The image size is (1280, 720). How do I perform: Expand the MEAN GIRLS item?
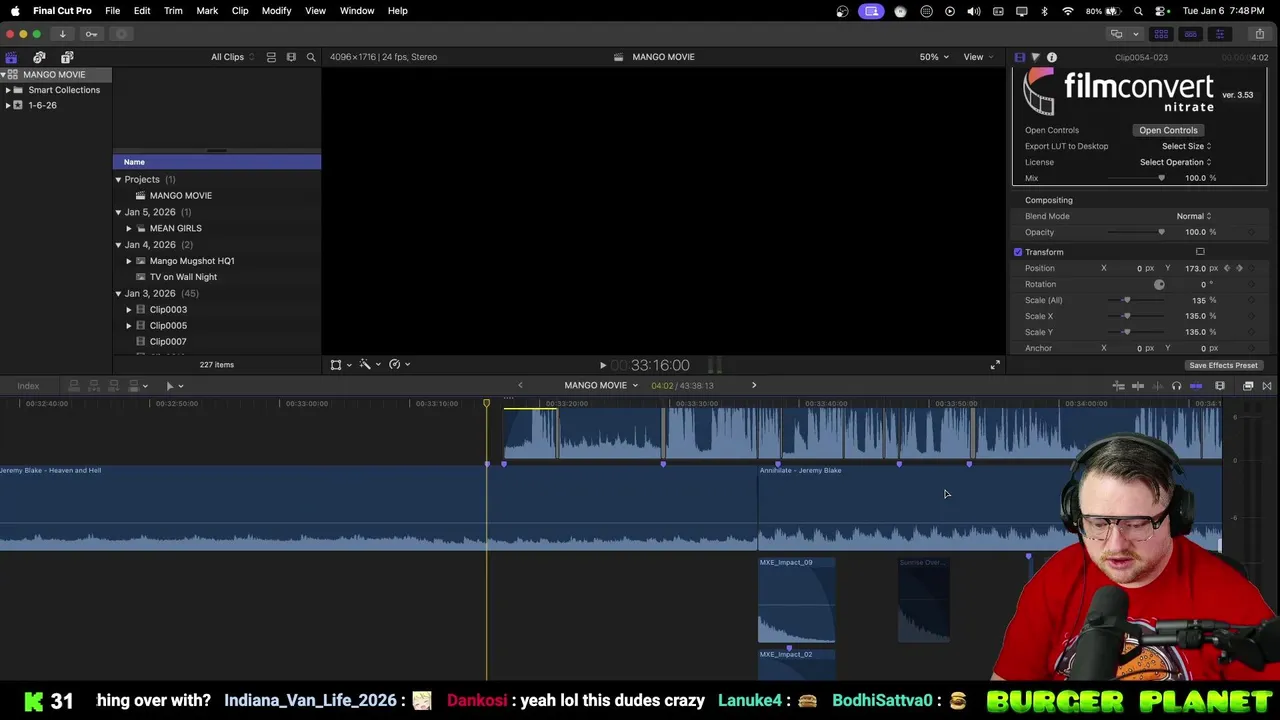[x=129, y=228]
